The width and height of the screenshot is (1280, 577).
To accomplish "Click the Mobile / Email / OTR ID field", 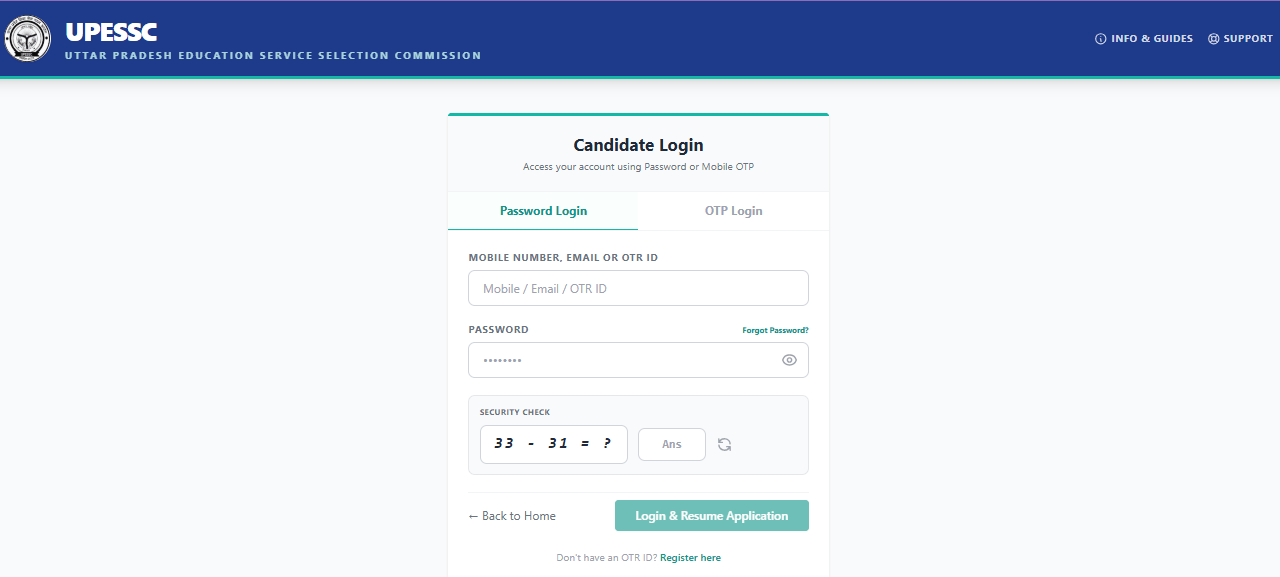I will click(x=638, y=288).
